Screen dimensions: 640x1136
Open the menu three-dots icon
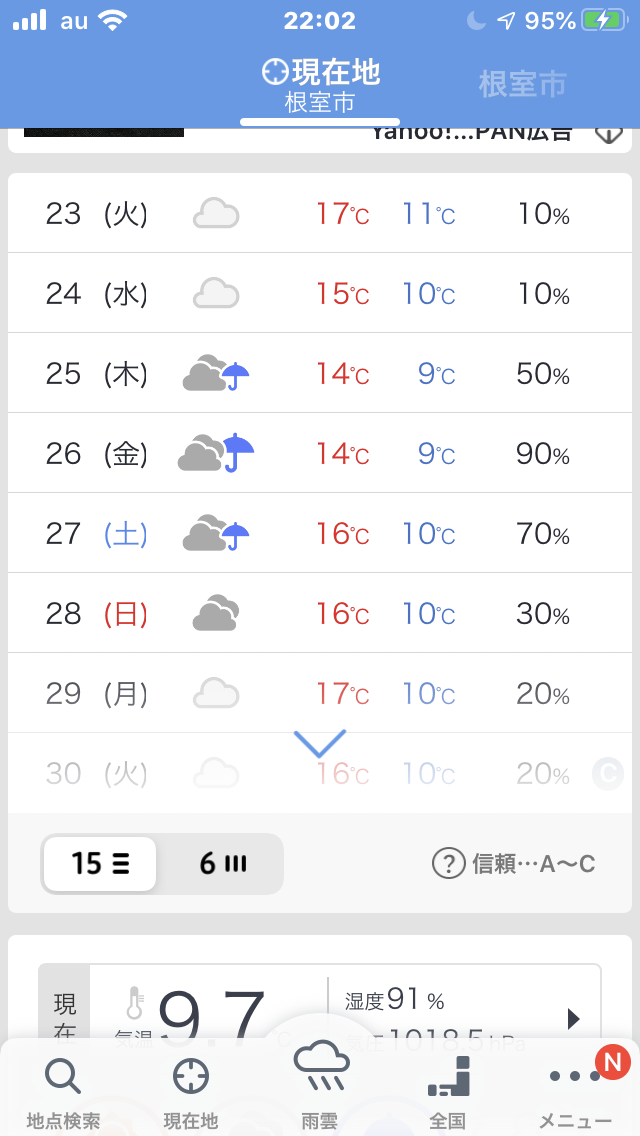point(575,1077)
